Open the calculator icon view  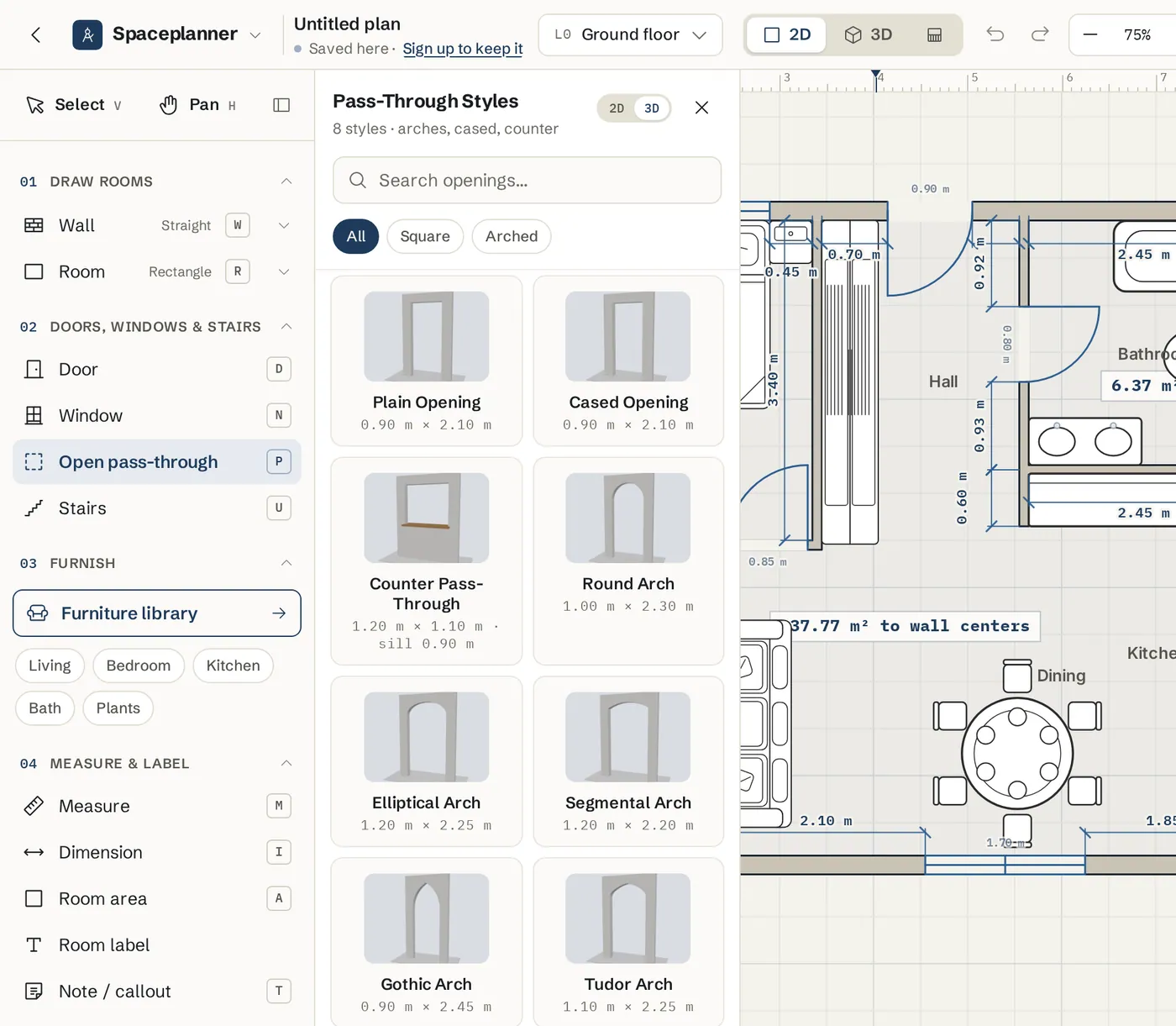click(x=934, y=34)
